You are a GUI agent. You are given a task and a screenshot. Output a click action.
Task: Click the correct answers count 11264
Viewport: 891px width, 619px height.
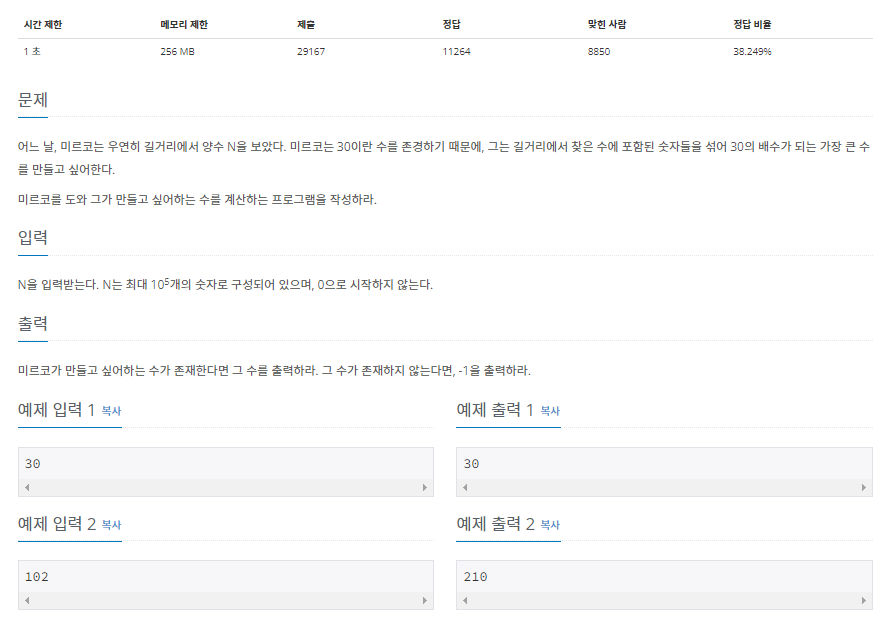click(x=456, y=52)
